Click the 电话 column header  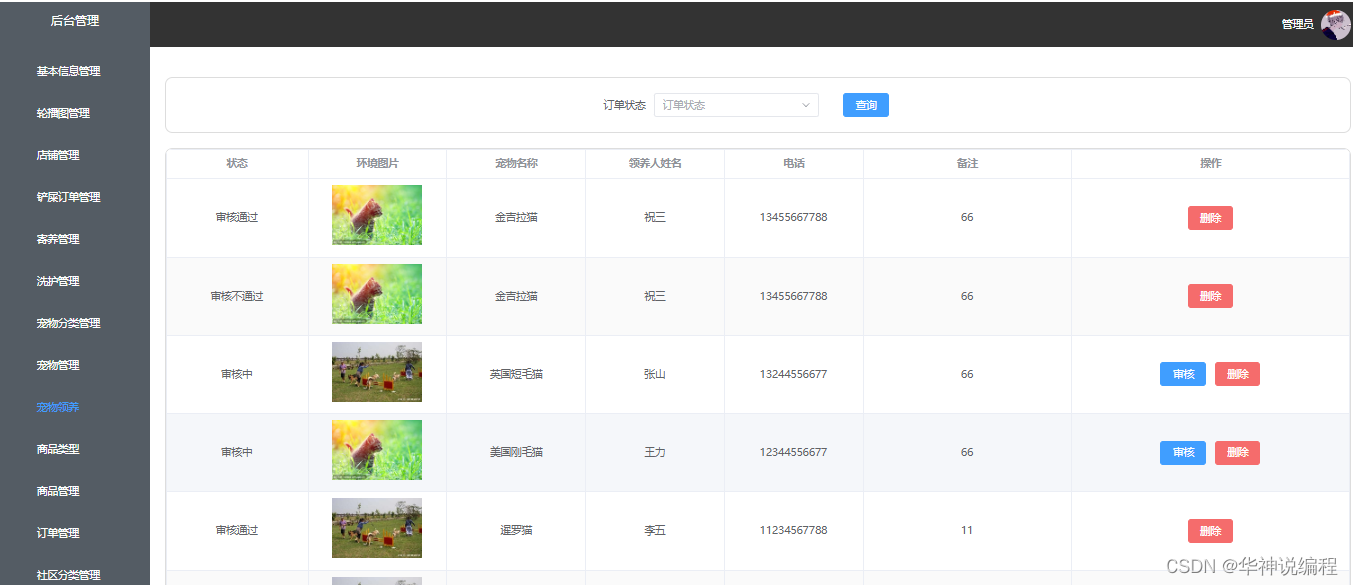(x=794, y=163)
